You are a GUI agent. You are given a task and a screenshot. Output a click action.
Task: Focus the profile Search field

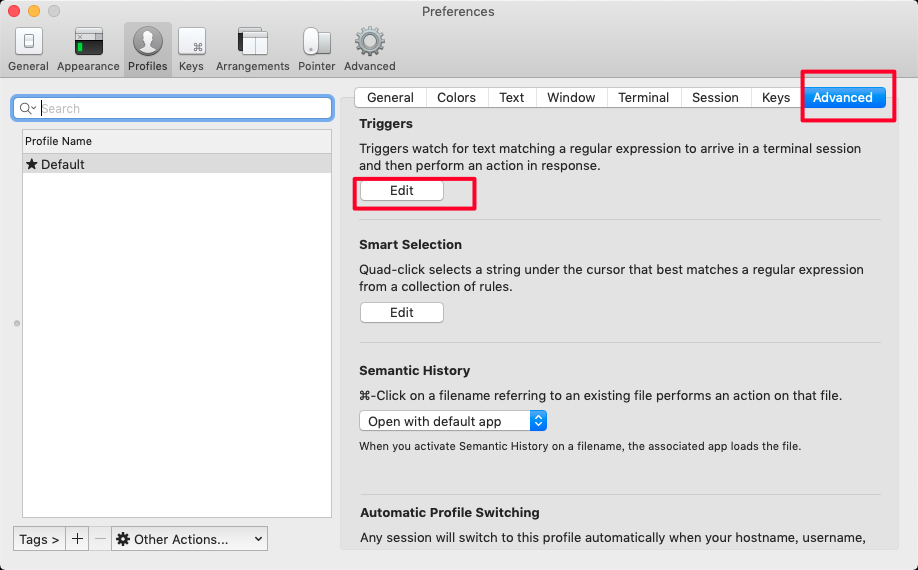tap(172, 108)
